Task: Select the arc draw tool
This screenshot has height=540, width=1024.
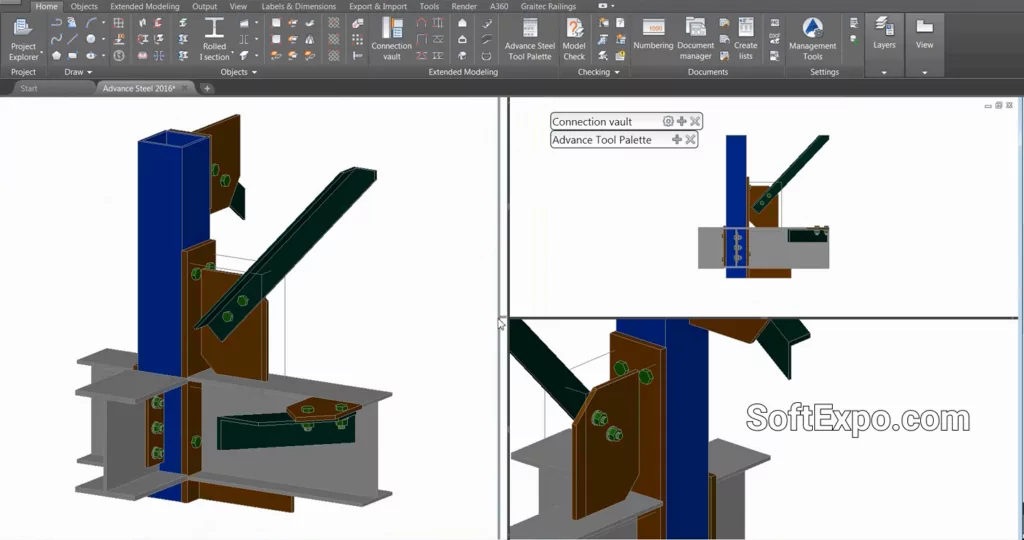Action: (x=91, y=23)
